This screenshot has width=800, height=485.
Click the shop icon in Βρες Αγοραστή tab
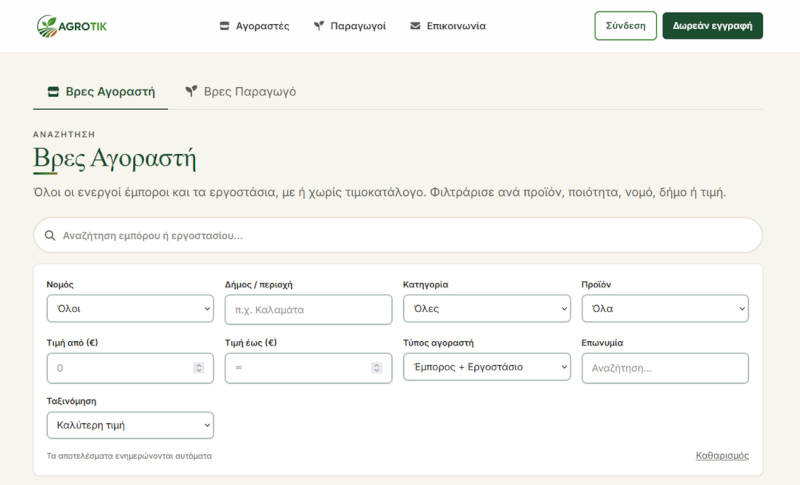coord(53,92)
